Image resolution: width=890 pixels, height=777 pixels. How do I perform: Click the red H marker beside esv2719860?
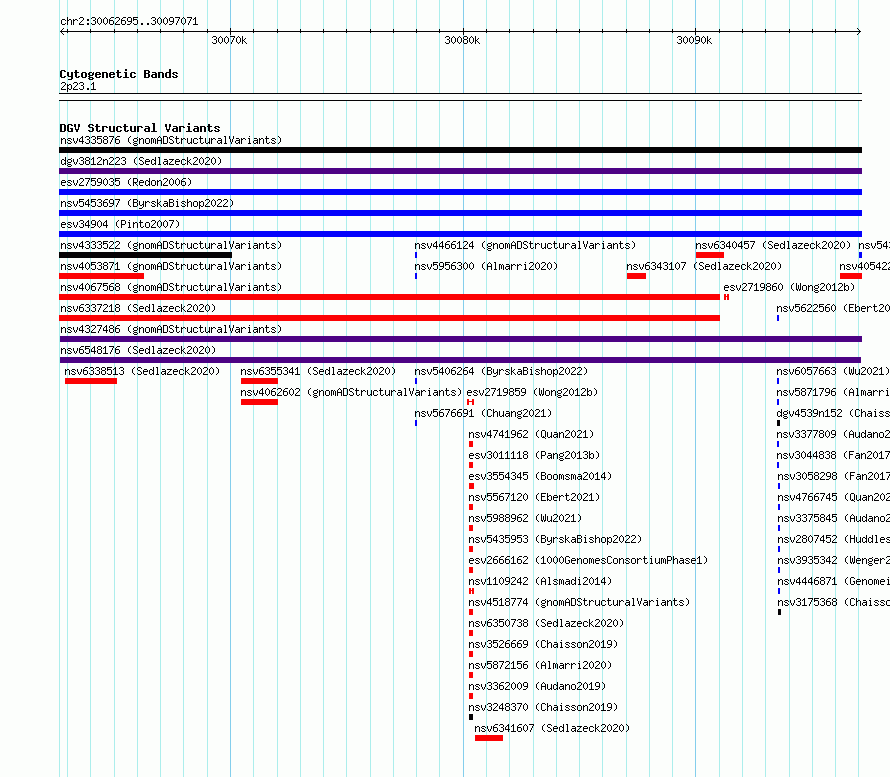pos(726,297)
